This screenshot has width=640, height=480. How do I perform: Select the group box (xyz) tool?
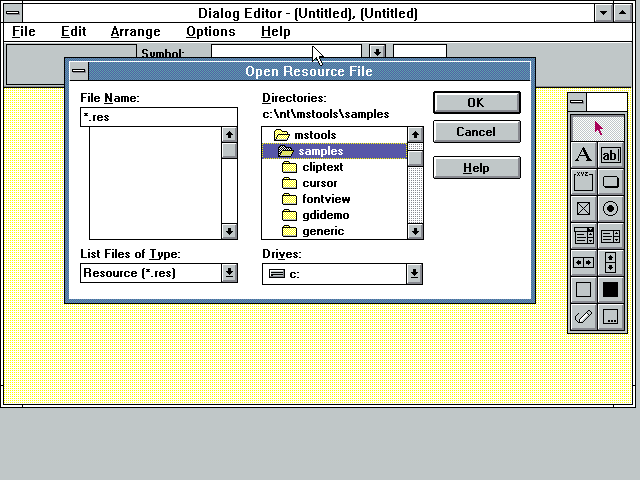[584, 182]
